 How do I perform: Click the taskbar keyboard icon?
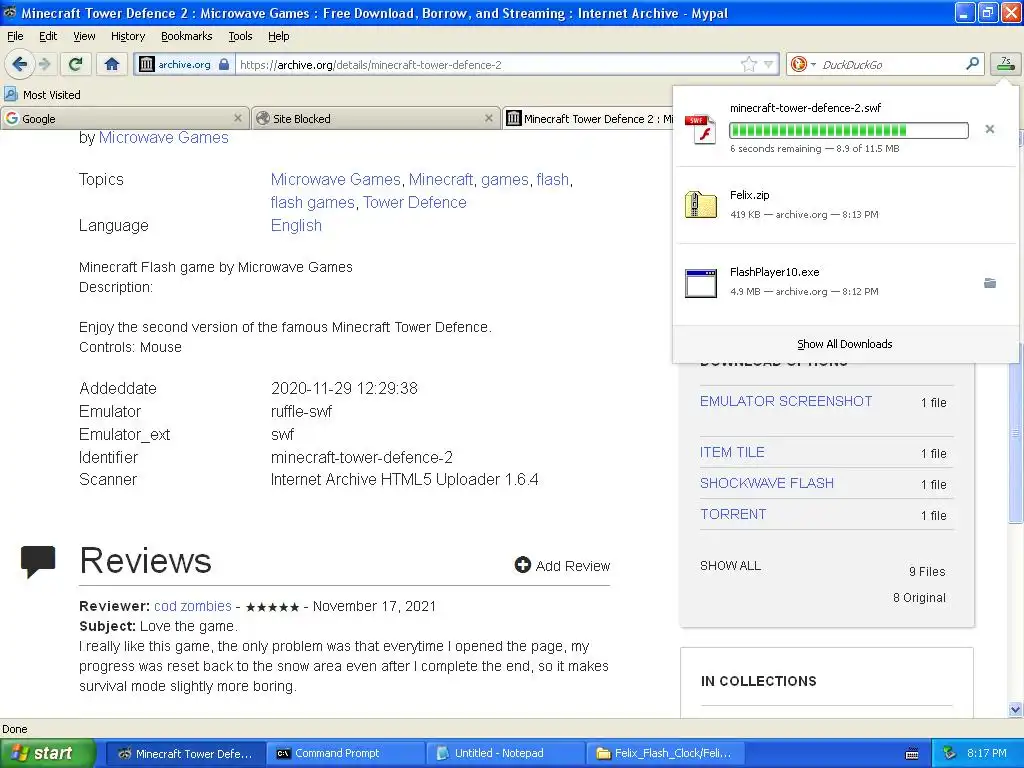pyautogui.click(x=912, y=754)
